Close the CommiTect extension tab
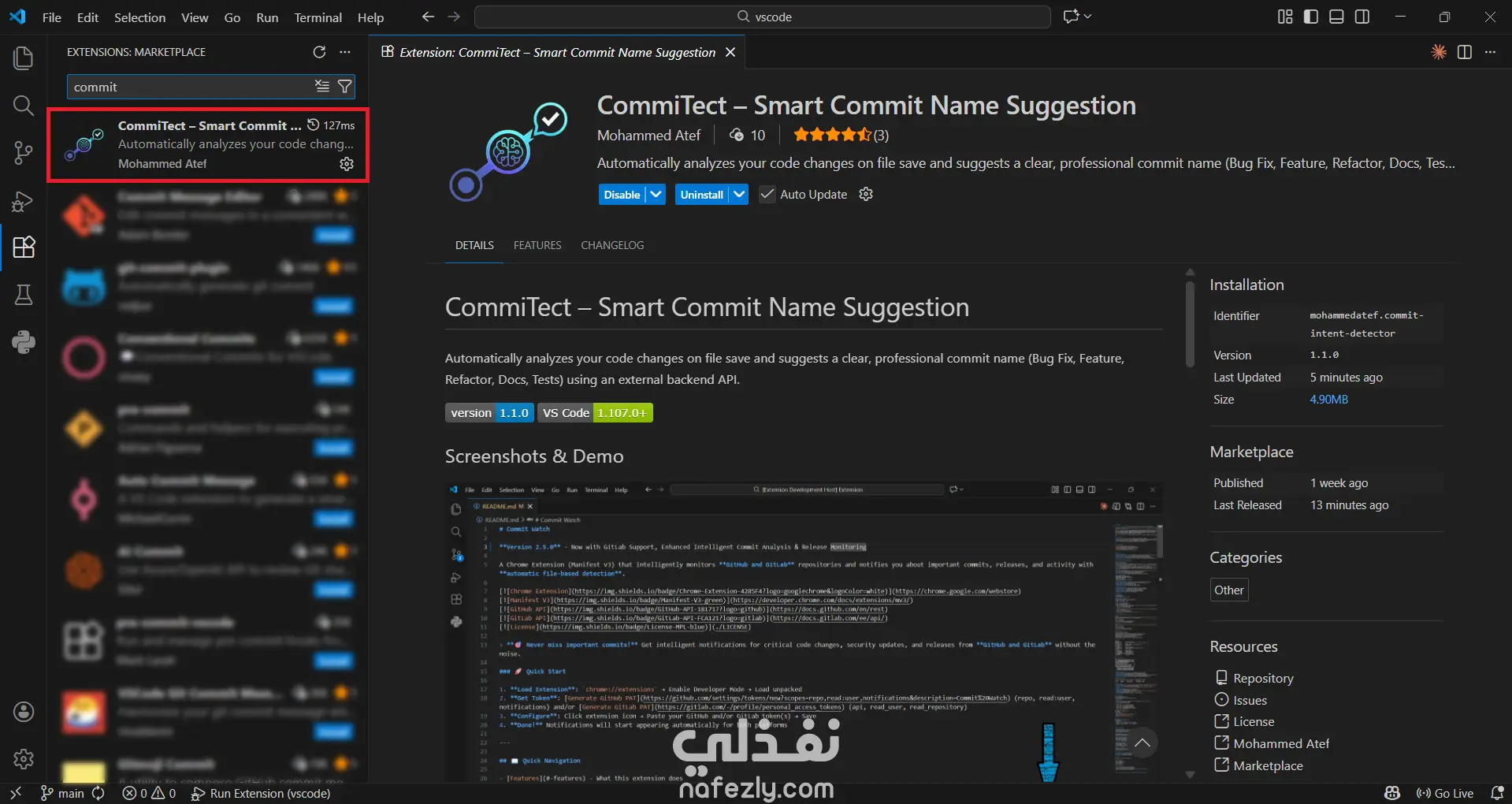The height and width of the screenshot is (804, 1512). click(730, 52)
